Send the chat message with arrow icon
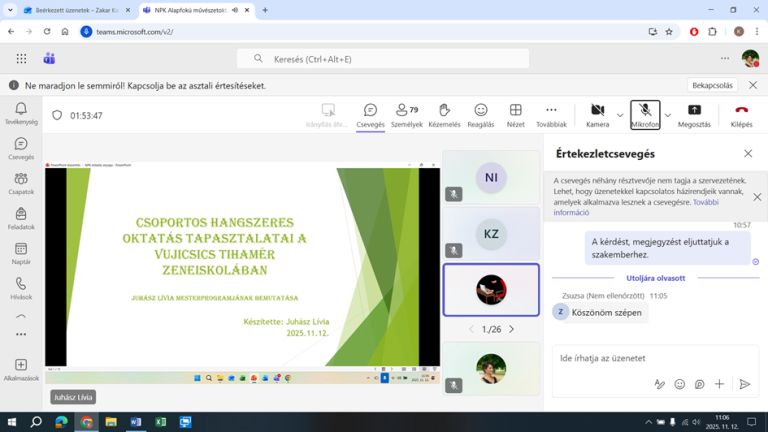 744,384
